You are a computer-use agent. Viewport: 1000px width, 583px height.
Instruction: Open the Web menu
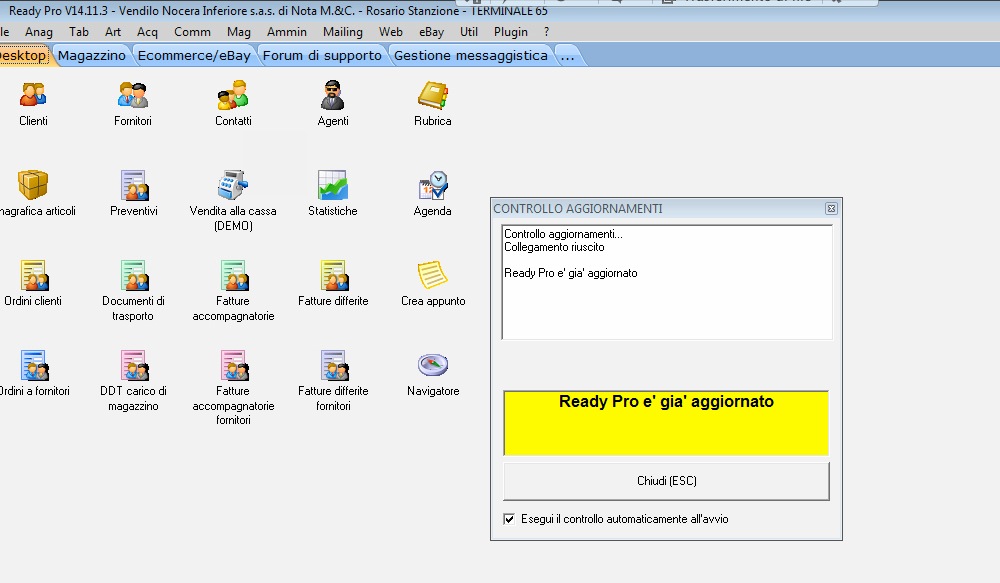391,32
